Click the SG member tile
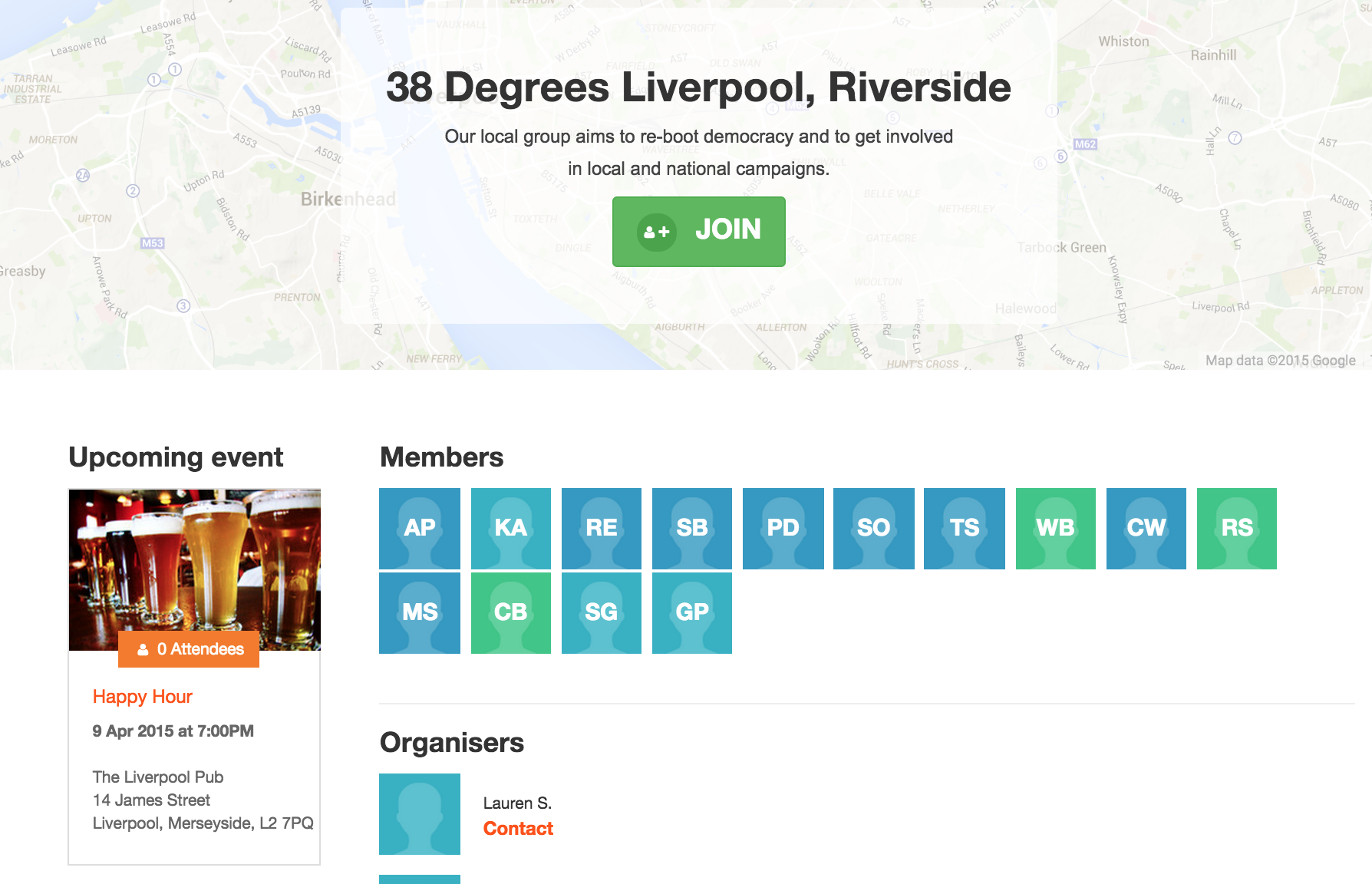The width and height of the screenshot is (1372, 884). pos(601,612)
